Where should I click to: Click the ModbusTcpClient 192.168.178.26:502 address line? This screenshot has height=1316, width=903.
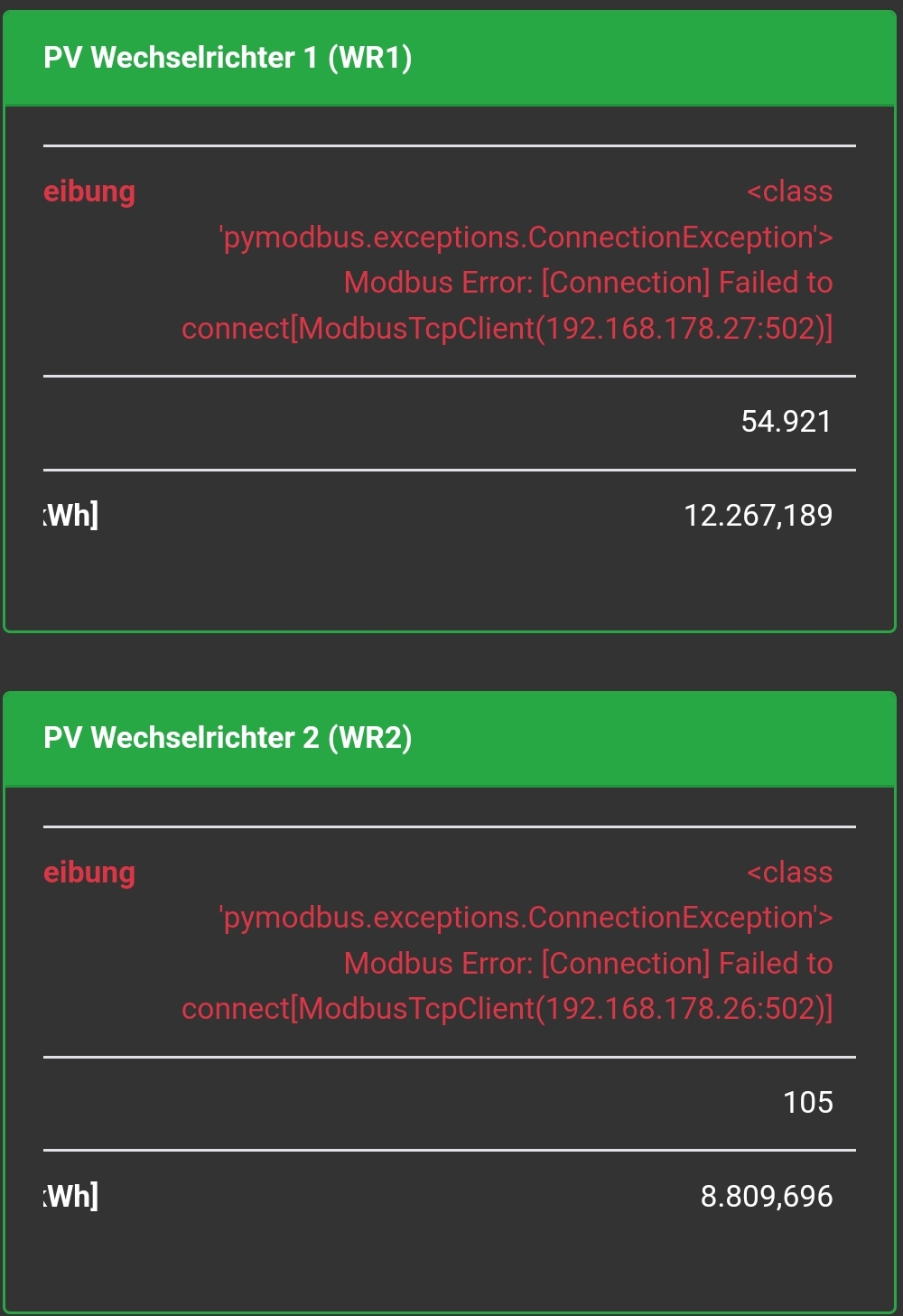pos(507,1008)
